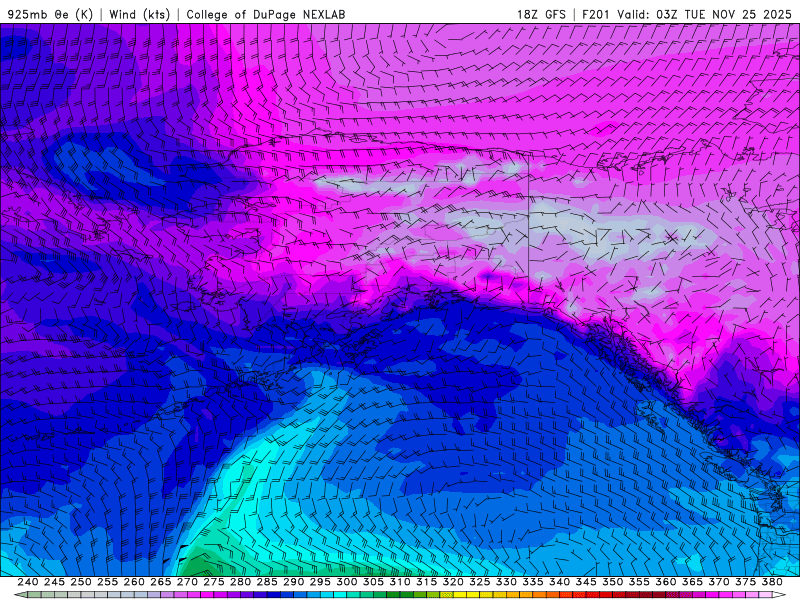800x600 pixels.
Task: Click the '18Z GFS' model run label
Action: tap(541, 14)
